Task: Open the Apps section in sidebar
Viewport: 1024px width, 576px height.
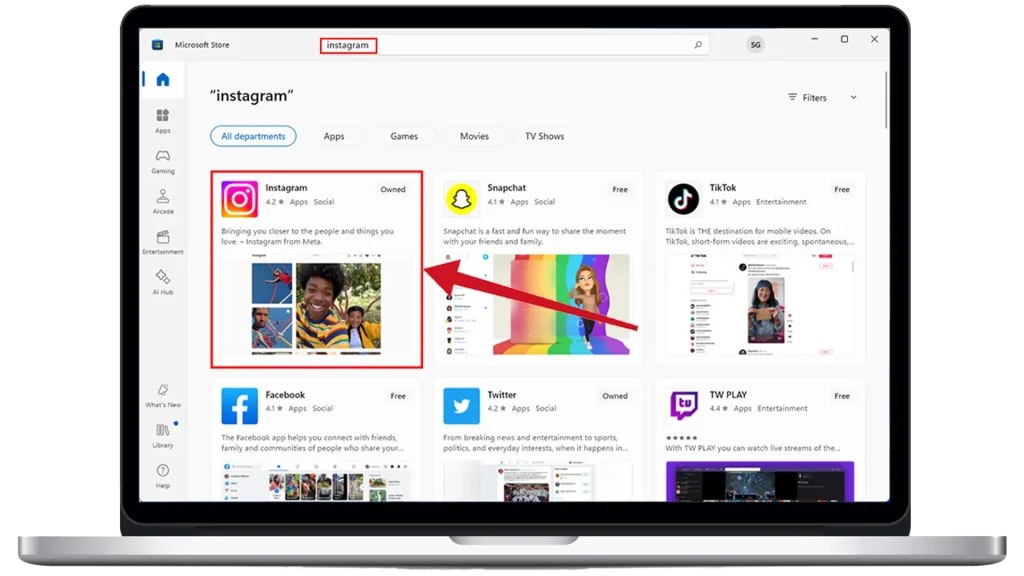Action: pos(163,121)
